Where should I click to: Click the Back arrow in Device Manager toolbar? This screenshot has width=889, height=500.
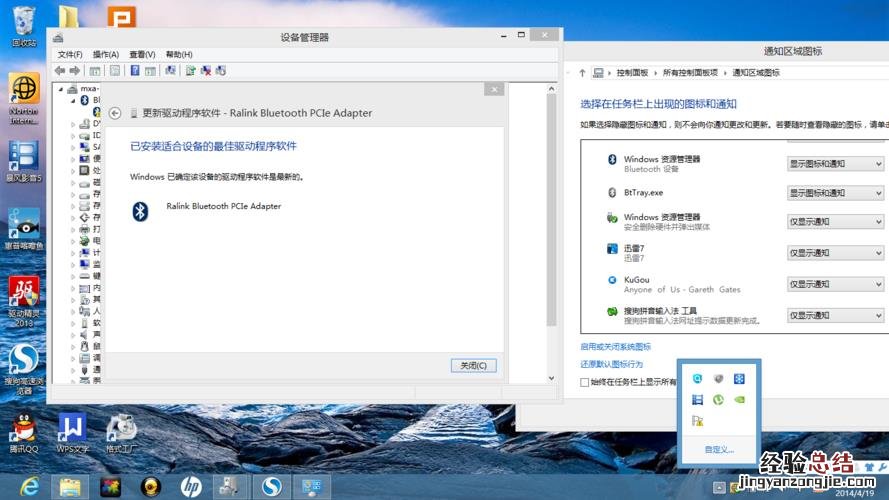[60, 70]
